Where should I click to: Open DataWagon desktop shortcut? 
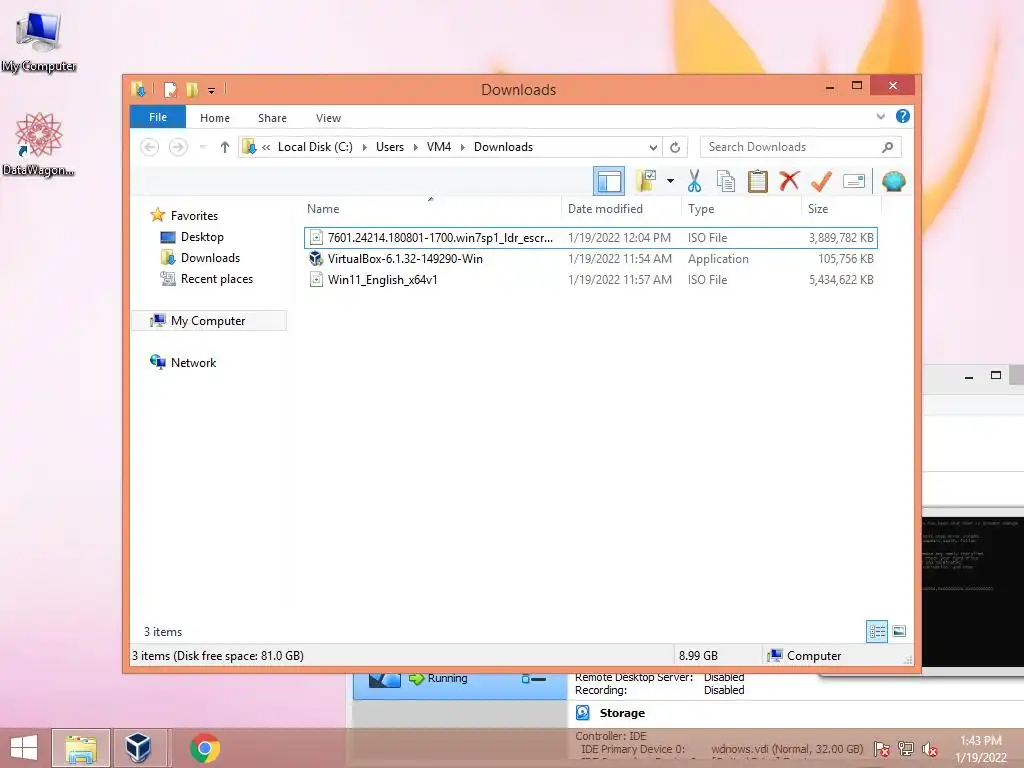[x=38, y=144]
